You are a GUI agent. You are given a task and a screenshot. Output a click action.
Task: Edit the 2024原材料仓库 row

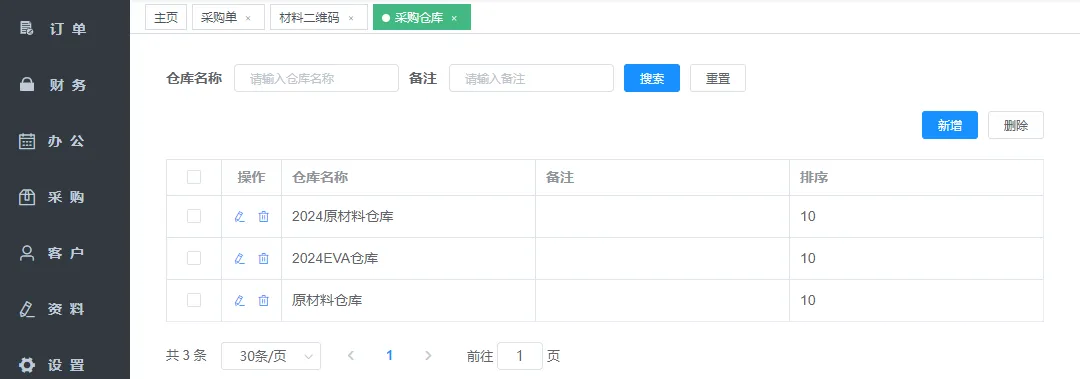[x=240, y=216]
